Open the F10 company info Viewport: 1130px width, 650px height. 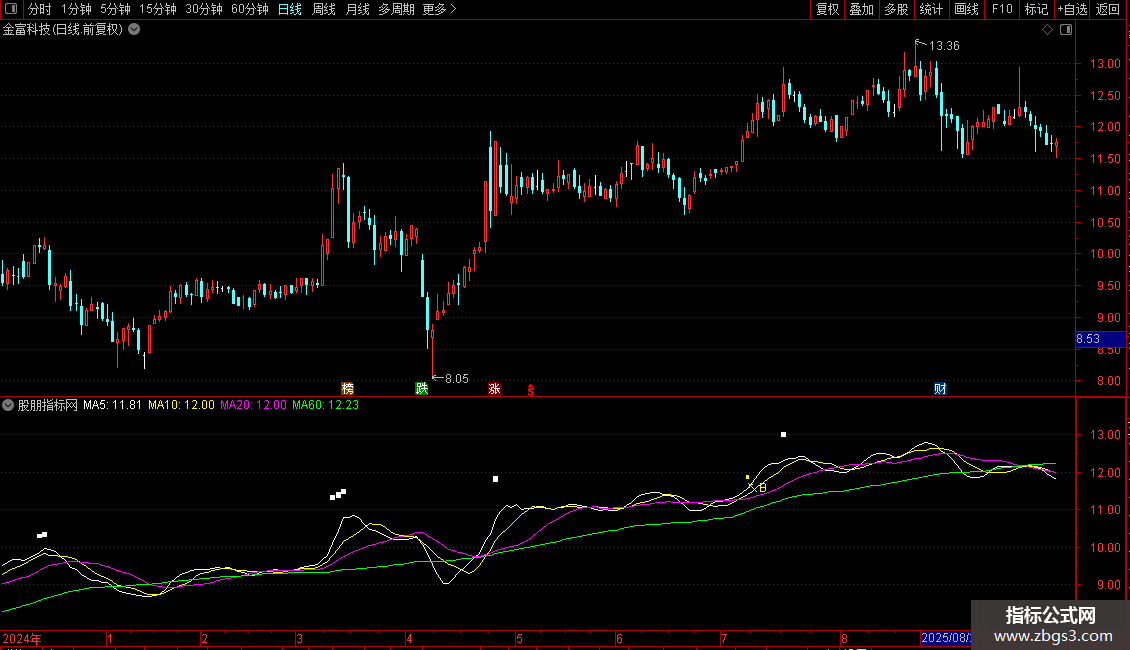click(x=1001, y=9)
